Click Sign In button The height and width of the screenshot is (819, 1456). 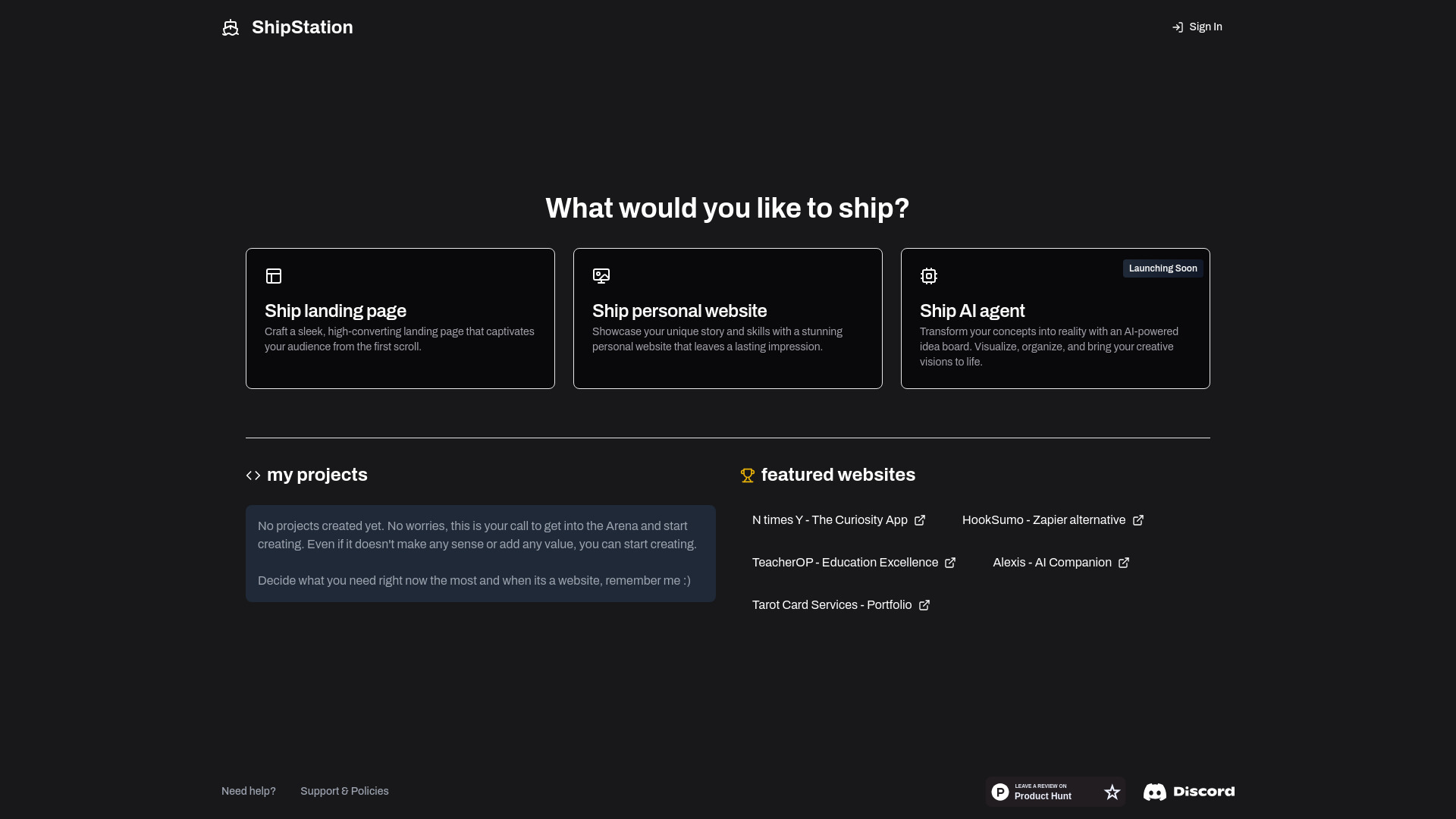tap(1196, 27)
